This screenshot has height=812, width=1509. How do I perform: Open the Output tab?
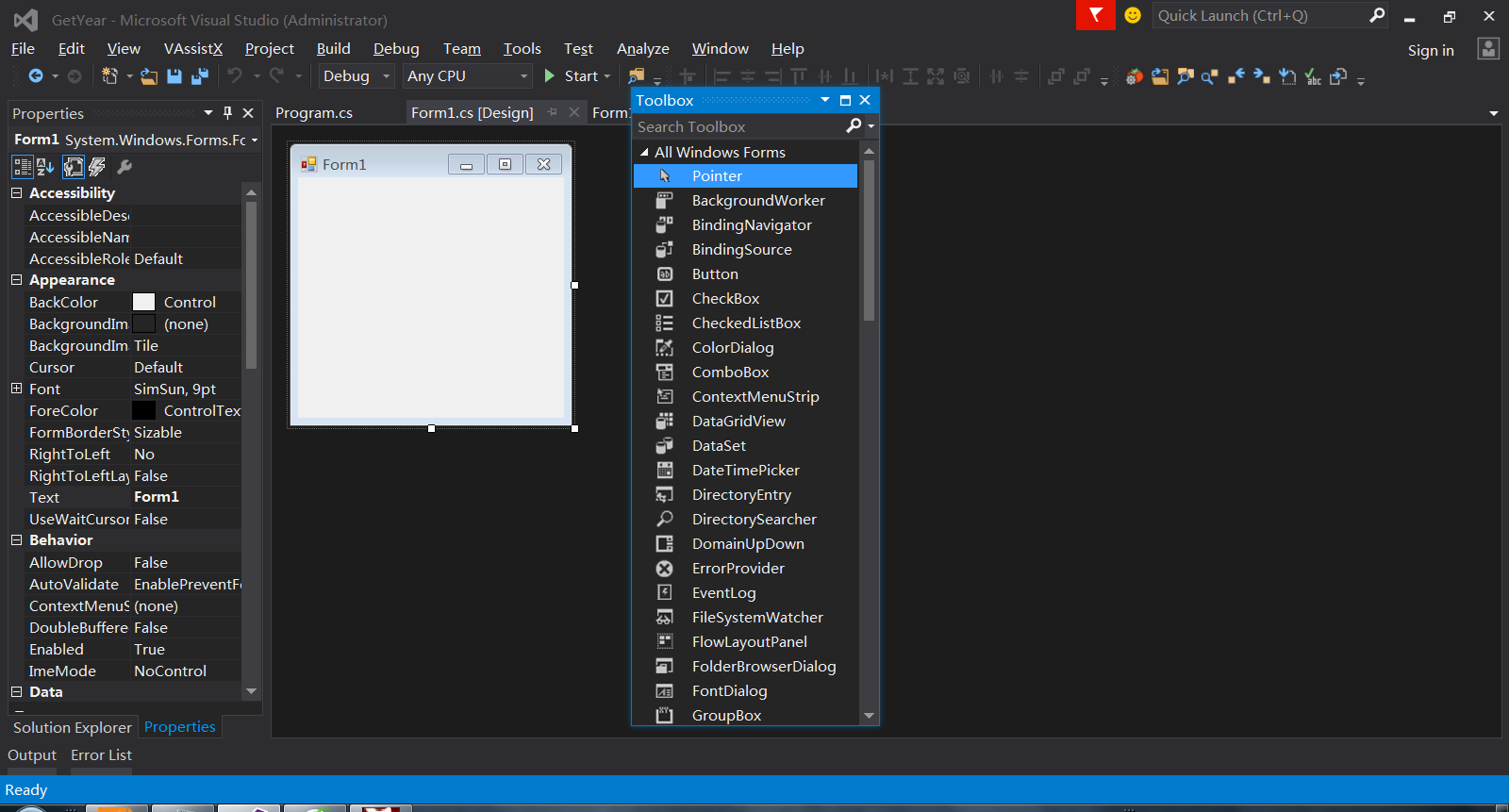pos(32,755)
